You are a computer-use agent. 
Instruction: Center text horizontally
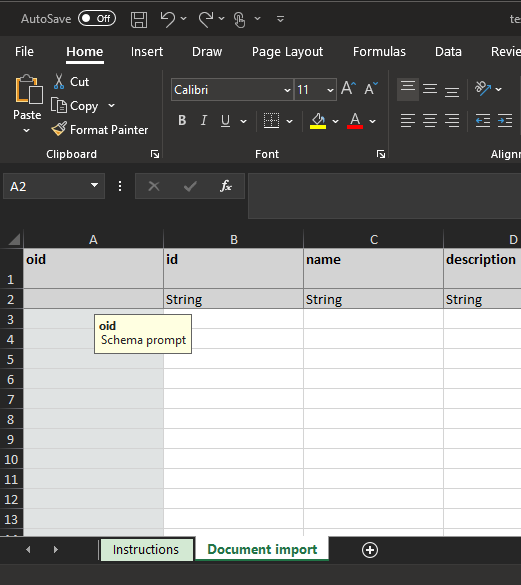coord(430,121)
